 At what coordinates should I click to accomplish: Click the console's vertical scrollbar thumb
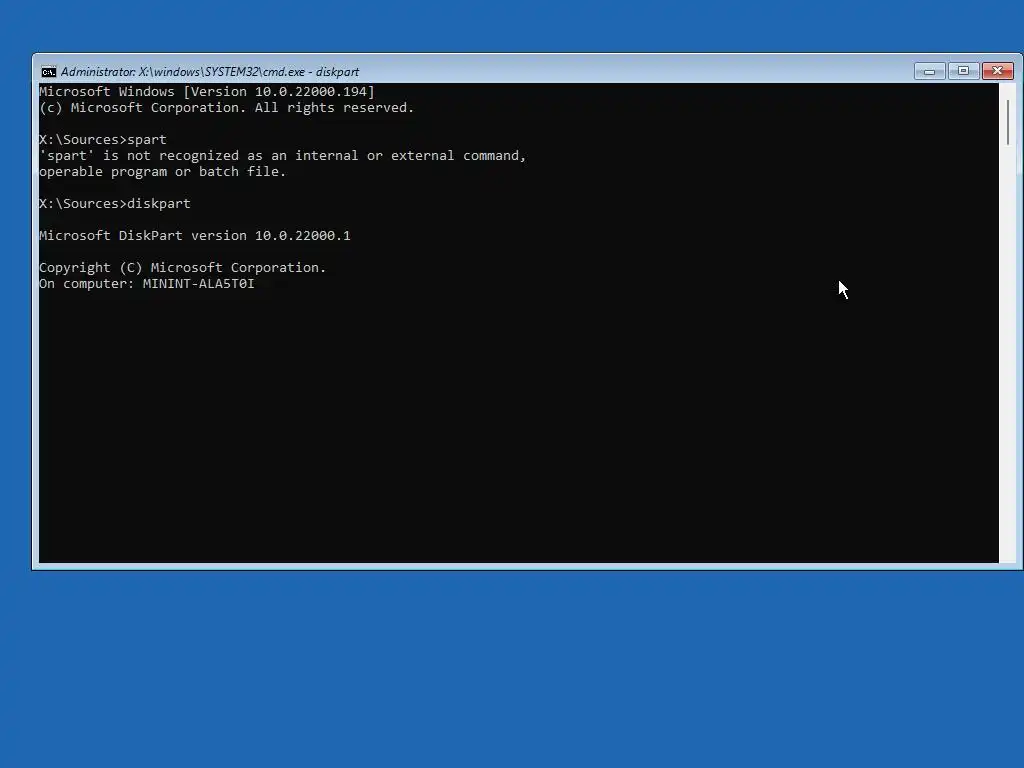pyautogui.click(x=1008, y=122)
